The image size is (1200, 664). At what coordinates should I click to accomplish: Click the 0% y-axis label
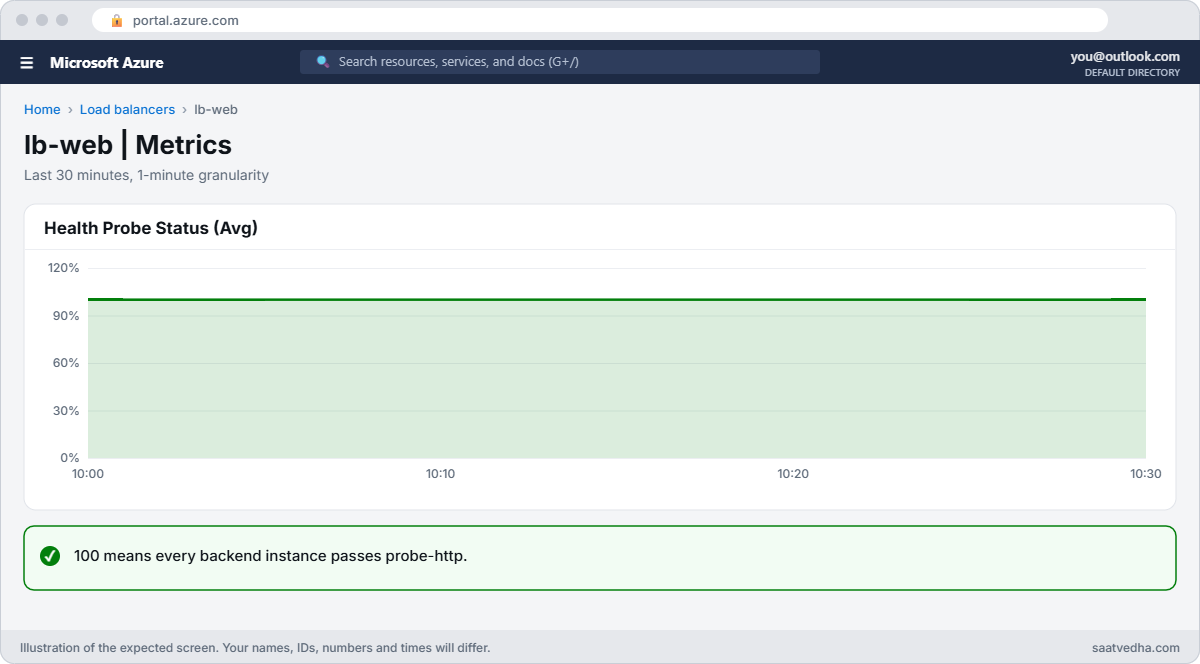pyautogui.click(x=69, y=458)
